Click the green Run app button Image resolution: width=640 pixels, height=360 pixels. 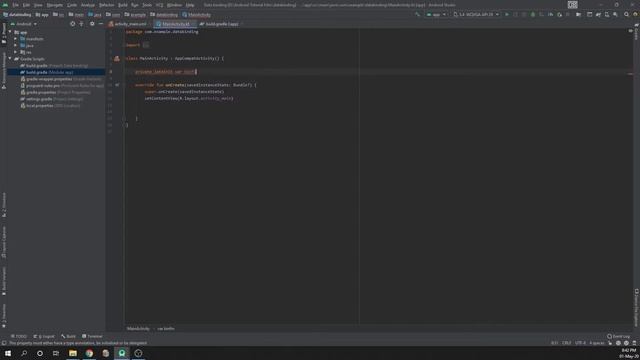coord(507,15)
